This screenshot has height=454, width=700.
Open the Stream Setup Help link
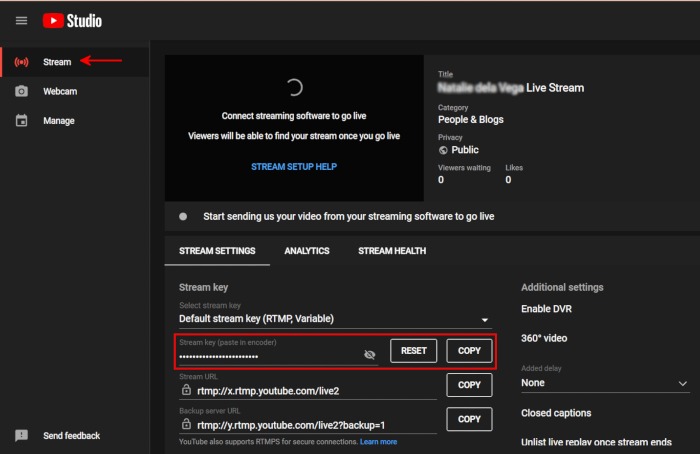point(294,166)
